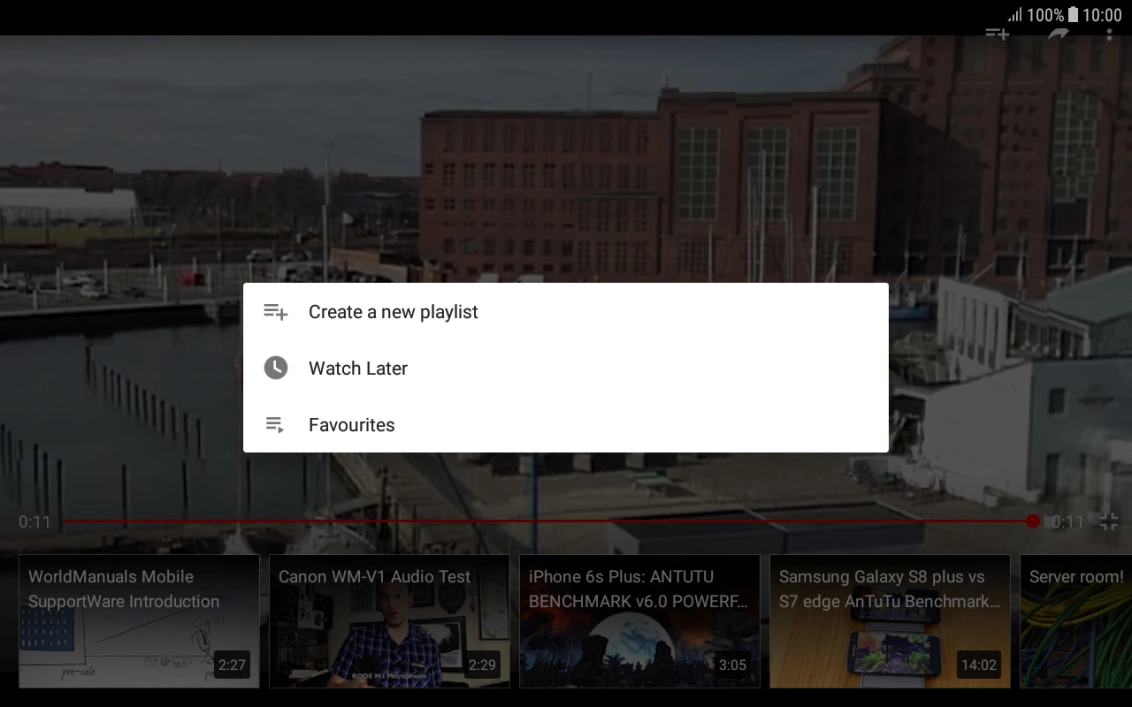Screen dimensions: 1132x707
Task: Tap the share icon above the video
Action: click(1057, 33)
